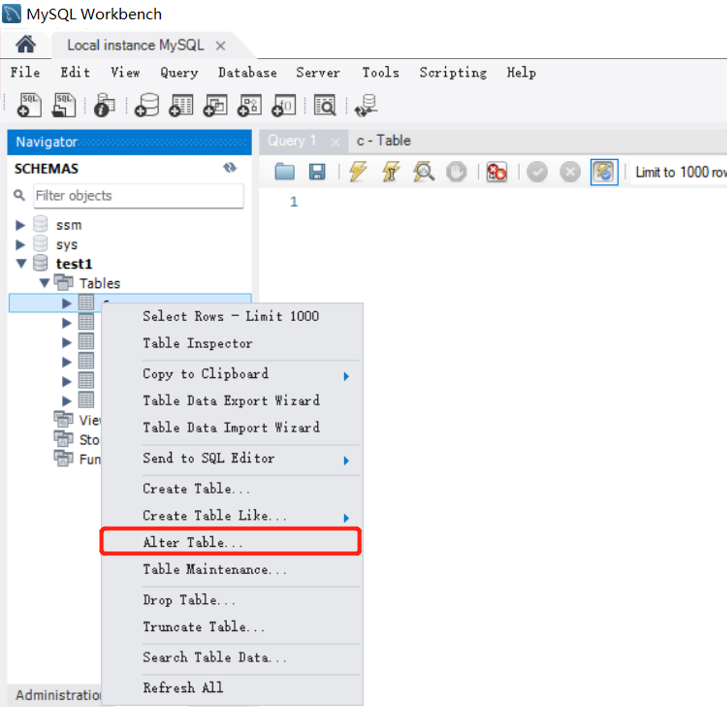727x707 pixels.
Task: Select the MySQL Workbench dolphin logo
Action: tap(12, 13)
